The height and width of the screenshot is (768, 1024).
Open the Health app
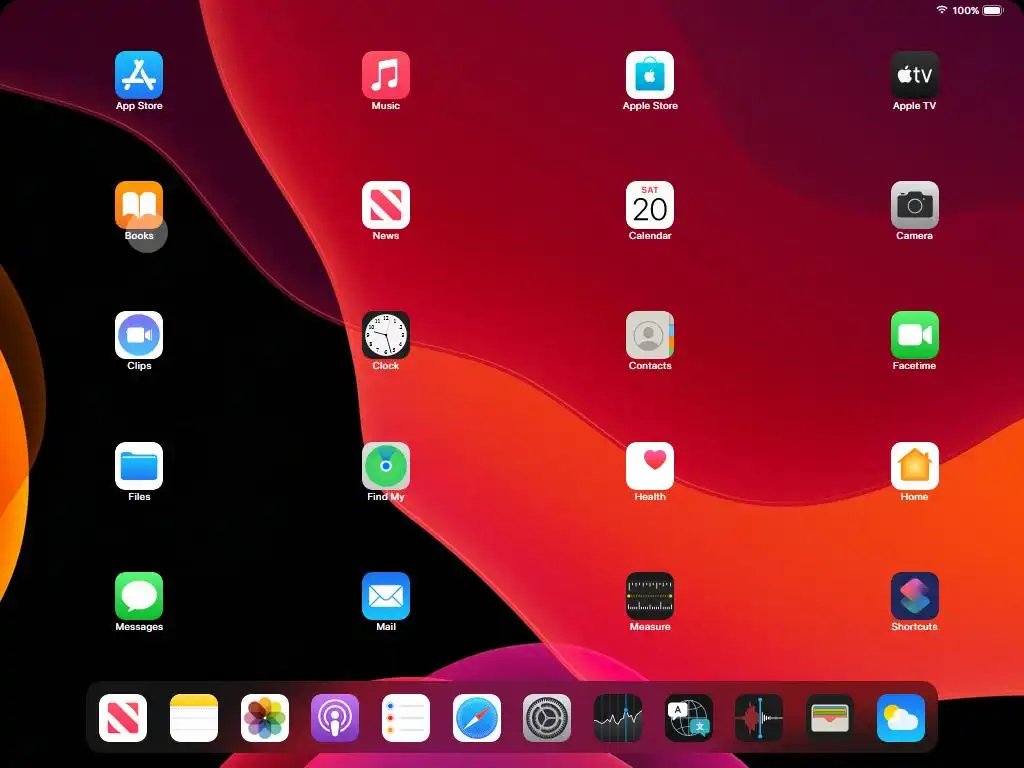point(650,466)
